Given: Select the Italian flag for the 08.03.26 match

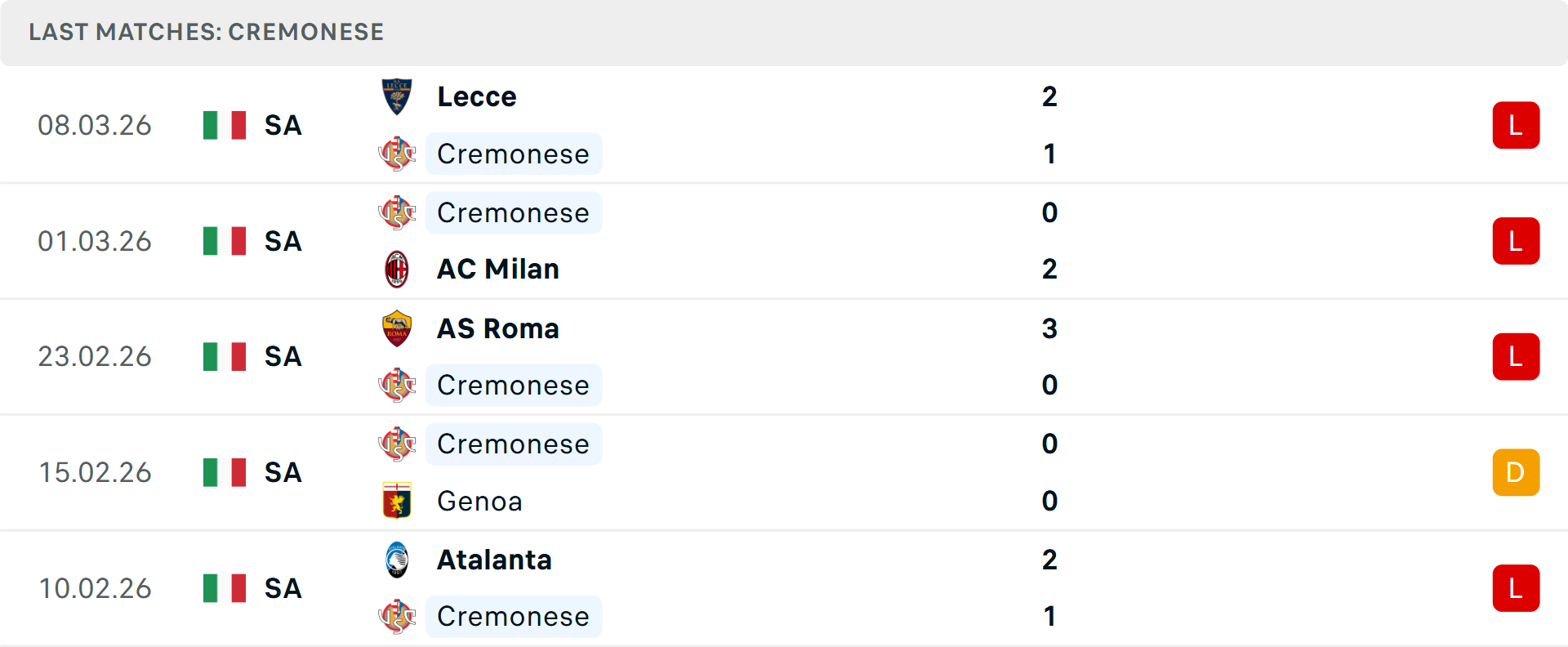Looking at the screenshot, I should coord(224,125).
